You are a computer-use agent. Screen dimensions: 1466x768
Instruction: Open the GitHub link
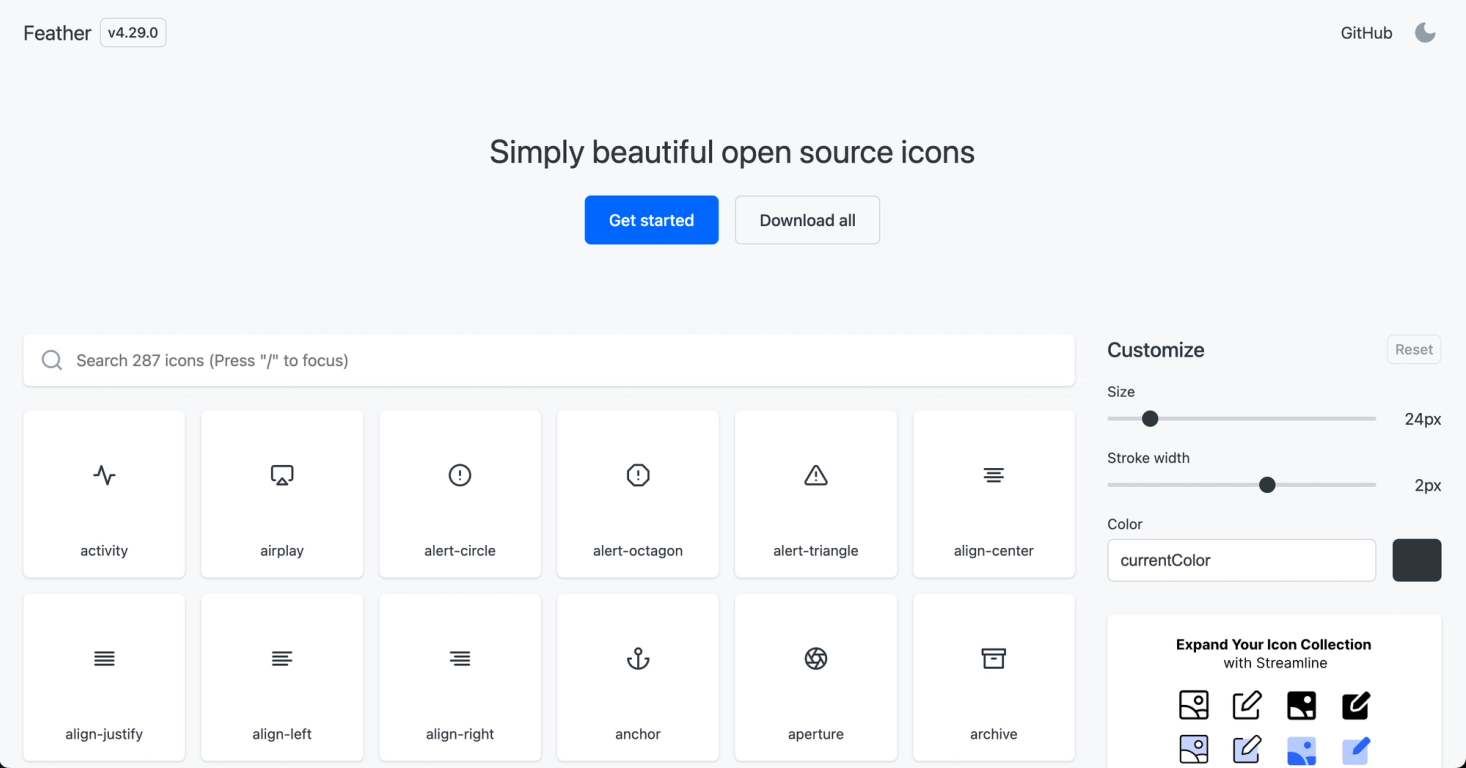pyautogui.click(x=1366, y=33)
